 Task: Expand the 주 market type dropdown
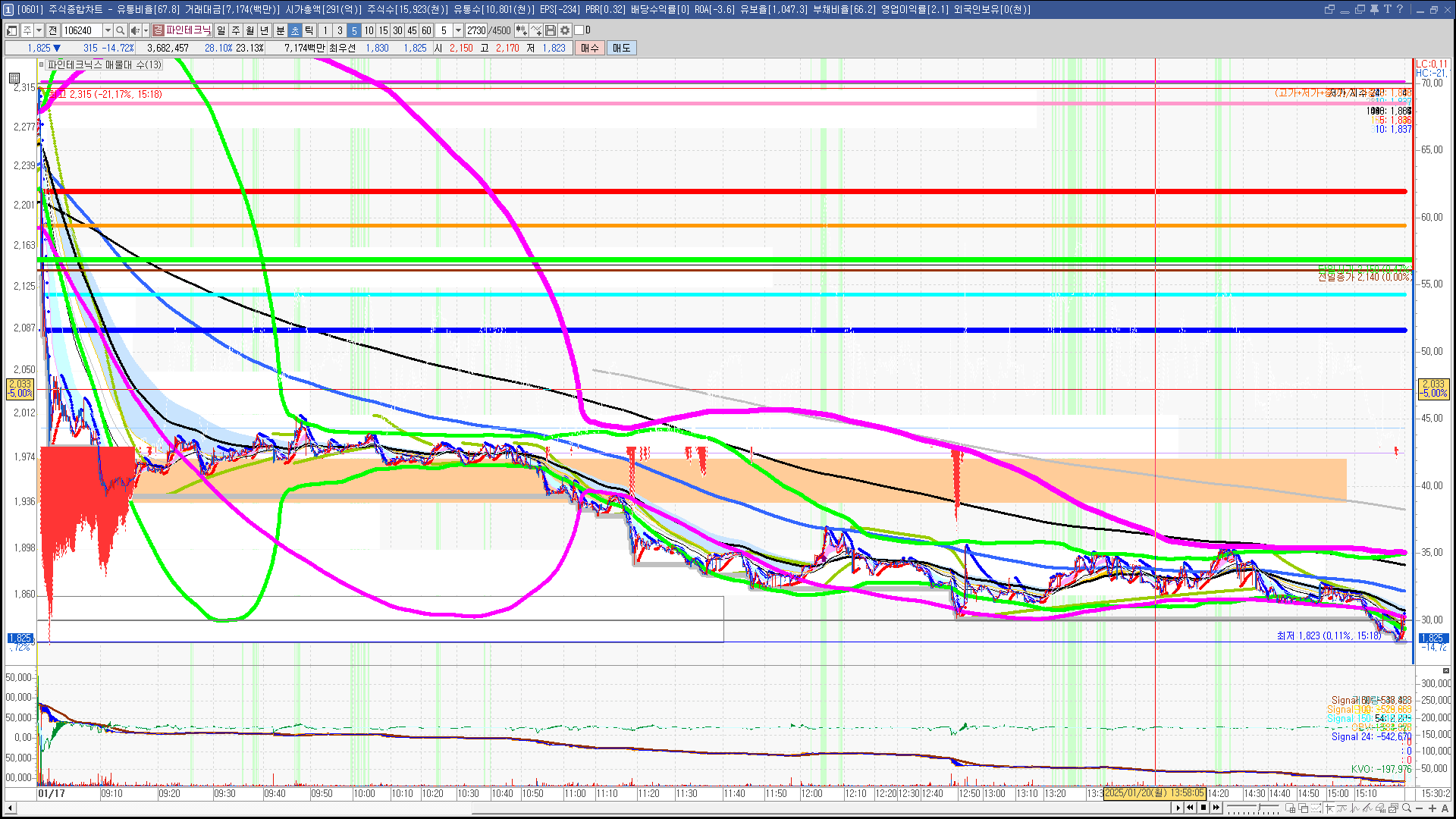(x=39, y=30)
